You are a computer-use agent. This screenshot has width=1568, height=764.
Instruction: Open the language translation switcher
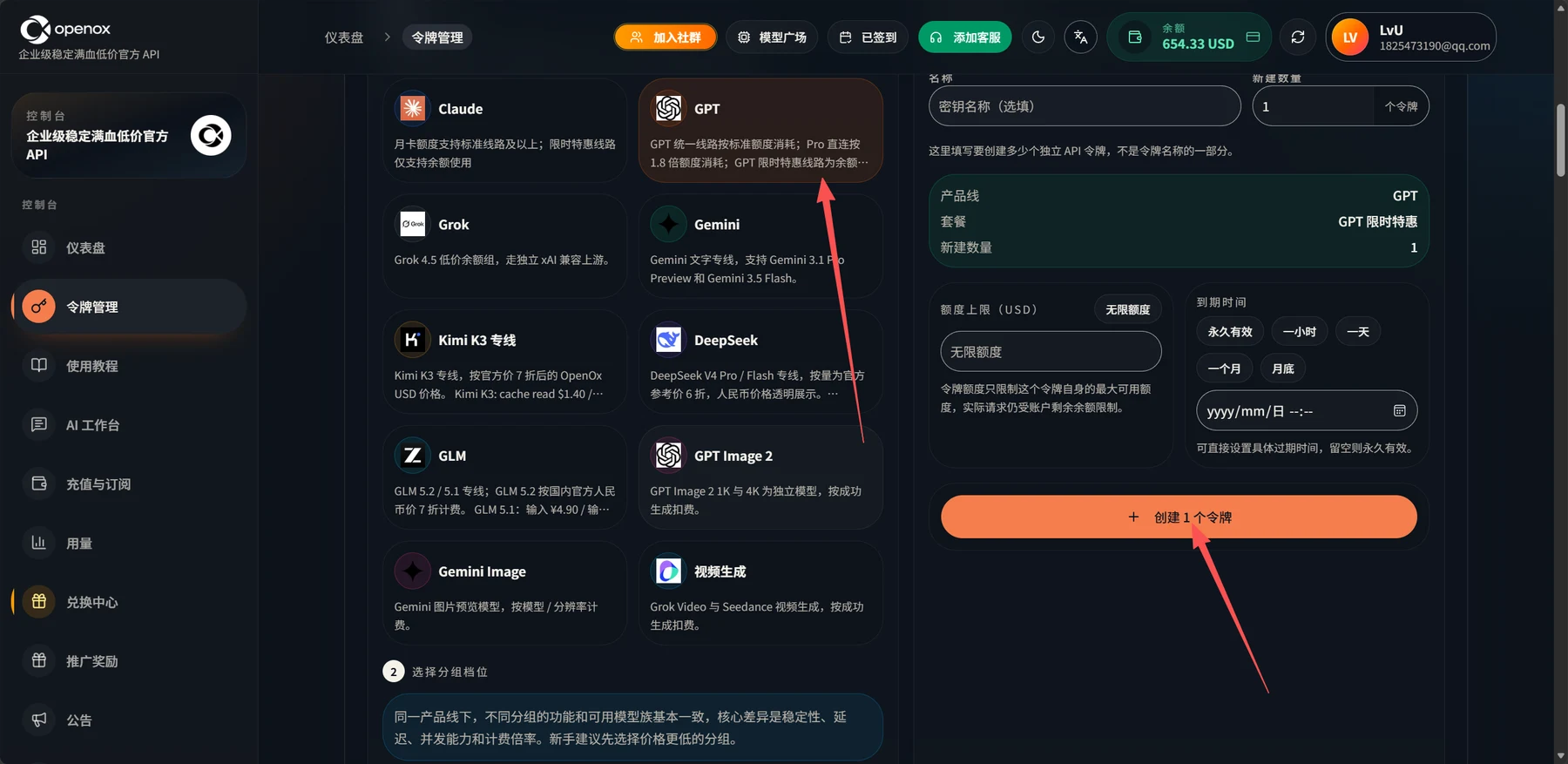[x=1081, y=37]
